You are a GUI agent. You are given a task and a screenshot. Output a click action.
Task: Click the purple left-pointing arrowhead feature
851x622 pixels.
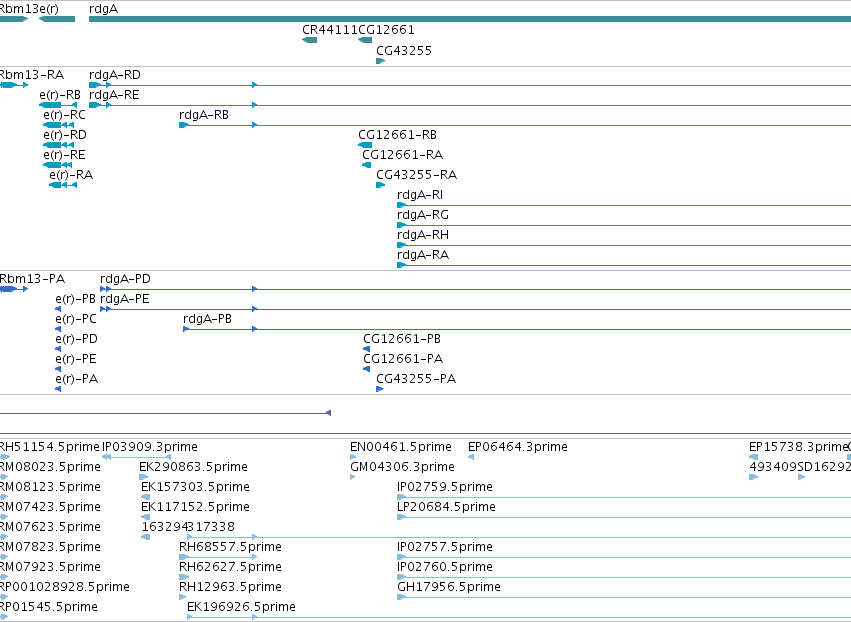328,413
